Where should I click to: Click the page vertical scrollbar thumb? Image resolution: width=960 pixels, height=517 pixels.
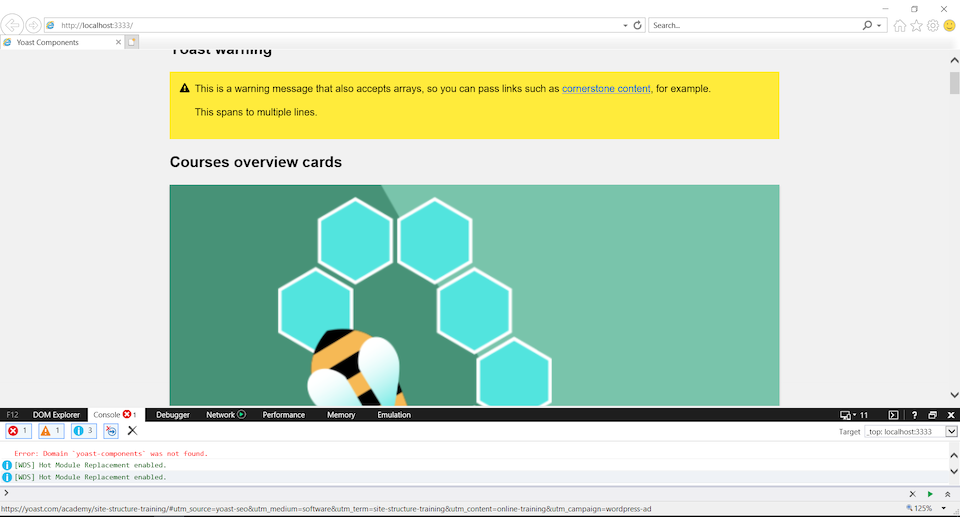click(x=954, y=83)
